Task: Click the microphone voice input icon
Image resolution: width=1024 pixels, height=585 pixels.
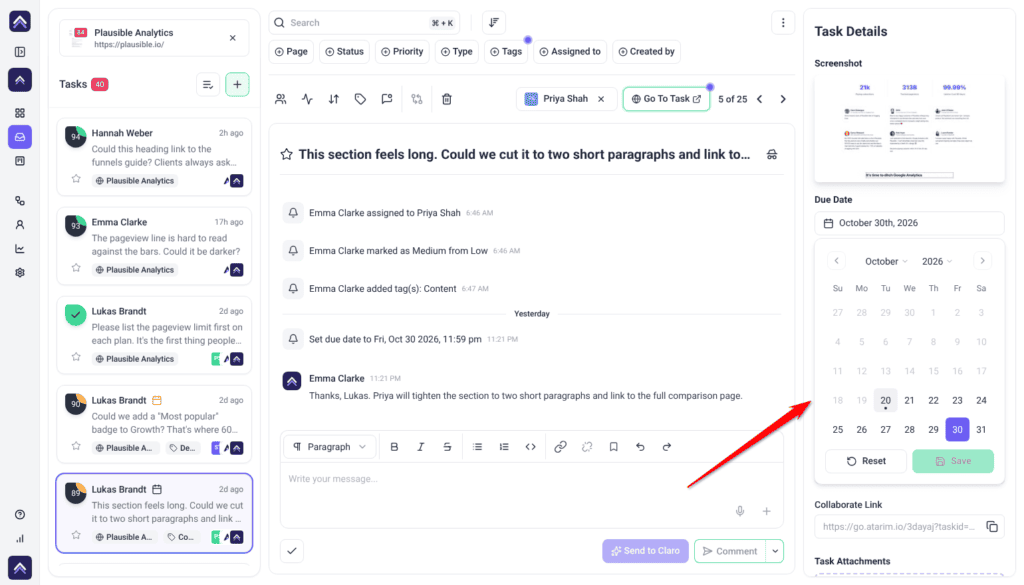Action: 740,511
